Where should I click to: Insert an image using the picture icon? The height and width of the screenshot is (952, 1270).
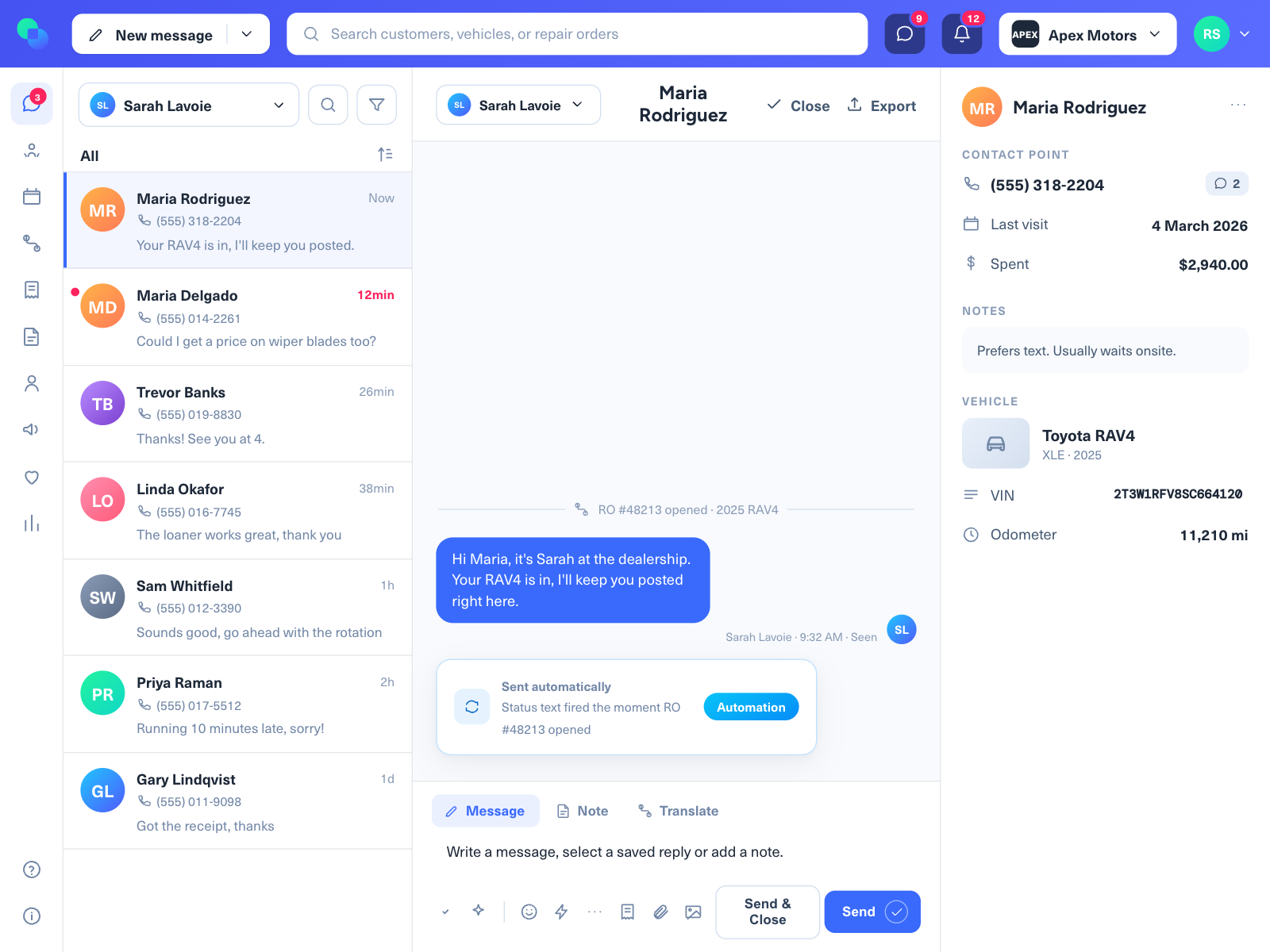(693, 912)
